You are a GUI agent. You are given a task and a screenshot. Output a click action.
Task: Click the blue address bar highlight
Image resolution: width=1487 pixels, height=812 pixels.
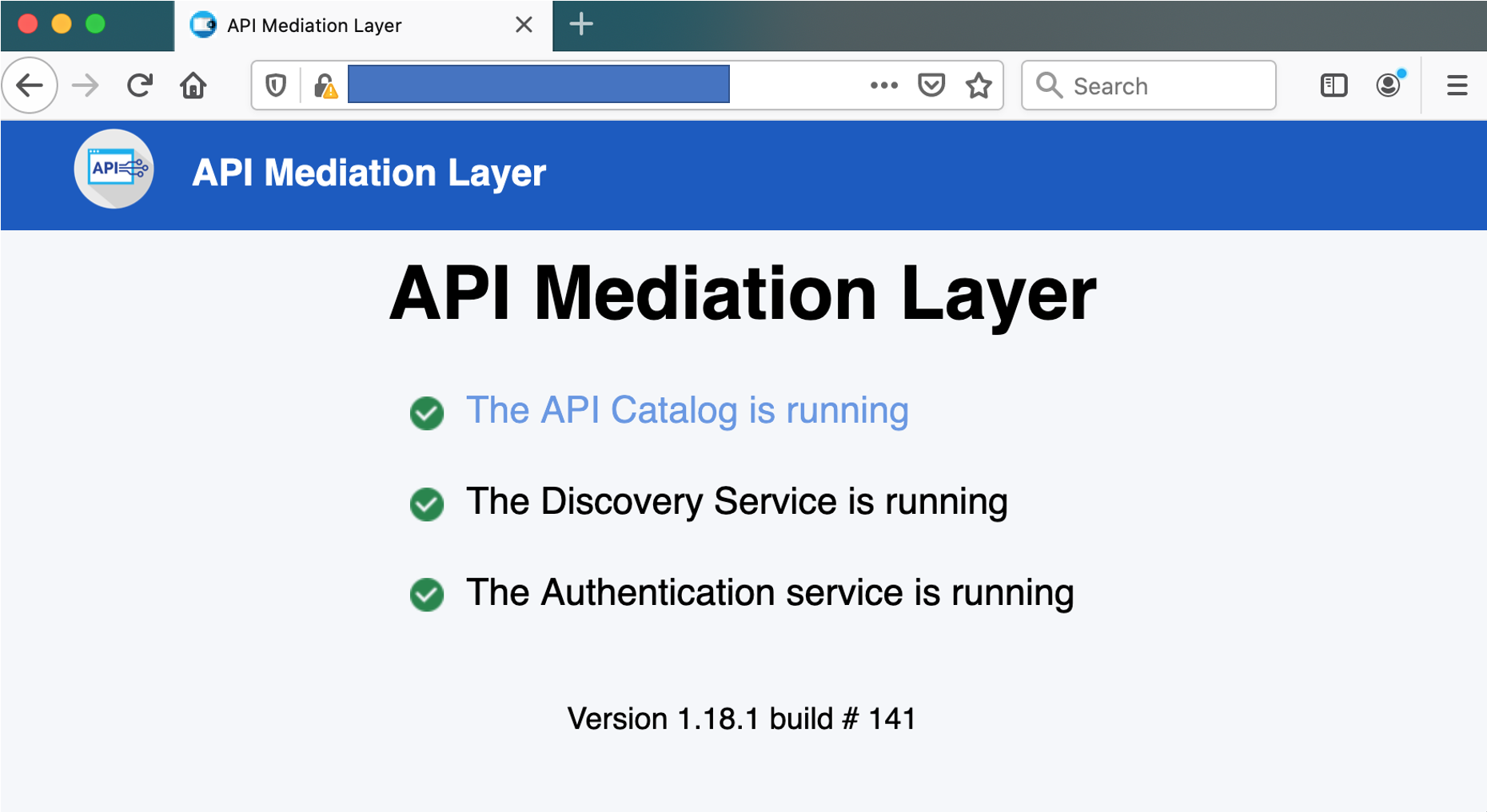[540, 85]
